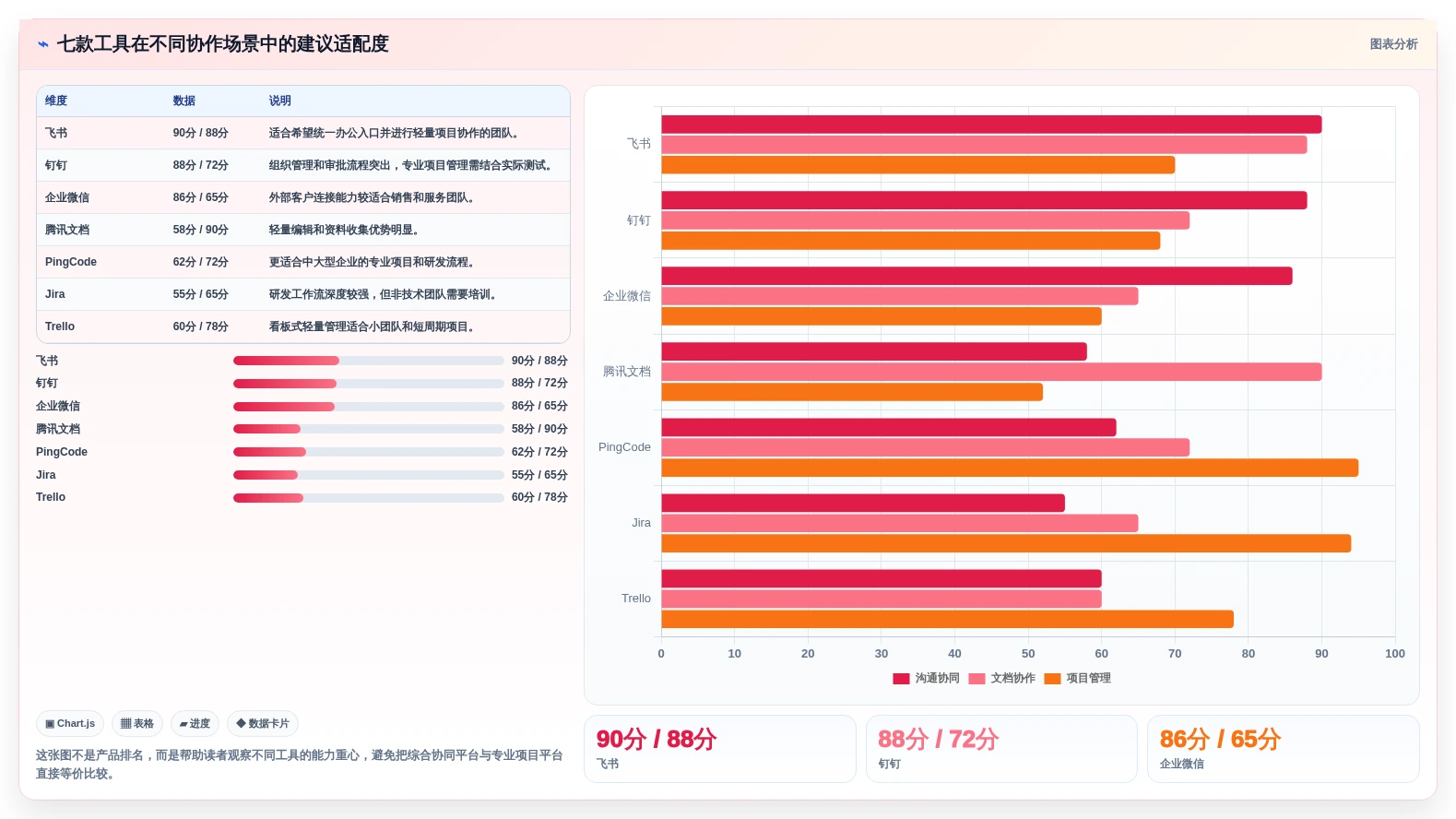Click the 图表分析 label in header
1456x819 pixels.
(x=1393, y=44)
